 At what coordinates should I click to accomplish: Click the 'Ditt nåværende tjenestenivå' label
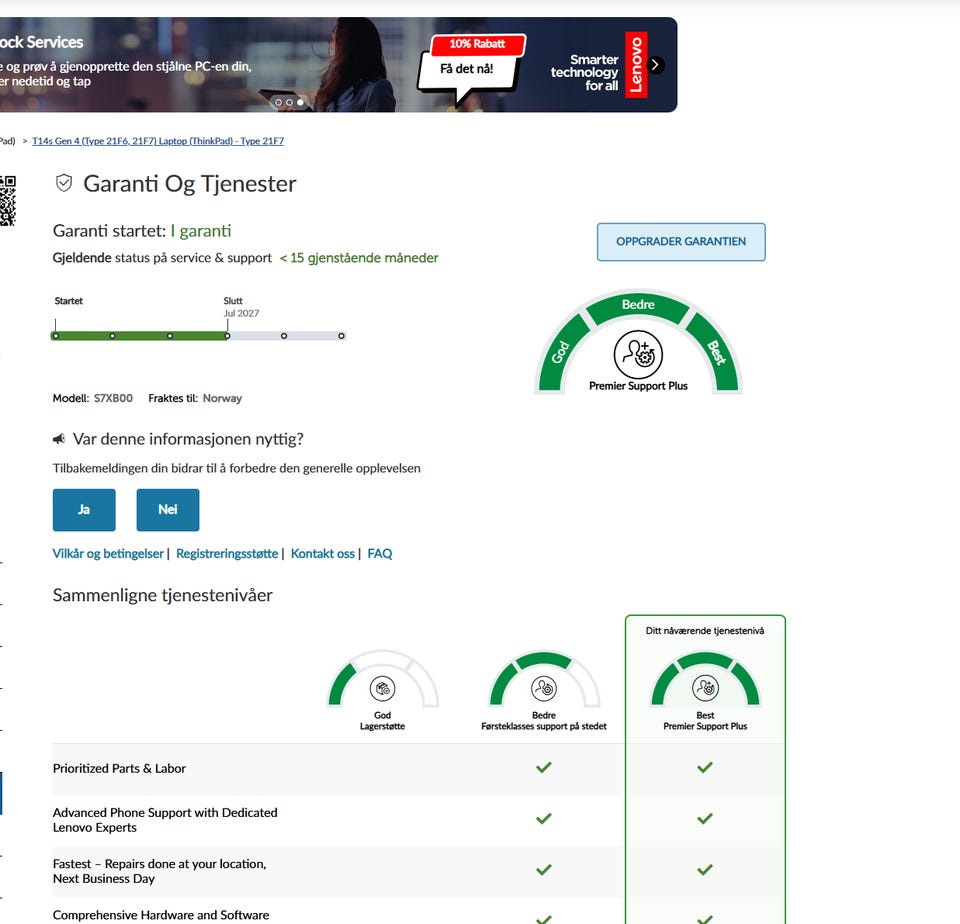click(705, 631)
